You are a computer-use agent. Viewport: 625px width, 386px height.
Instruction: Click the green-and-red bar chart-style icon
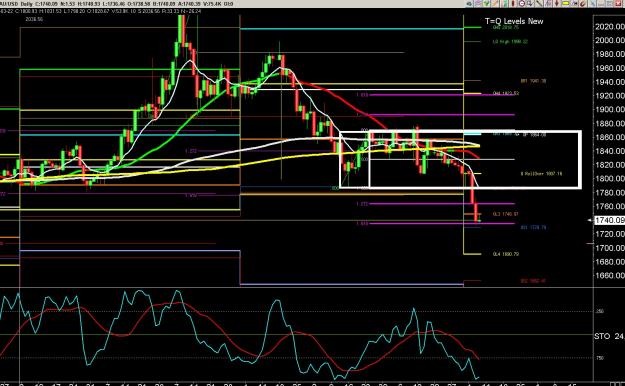(504, 4)
